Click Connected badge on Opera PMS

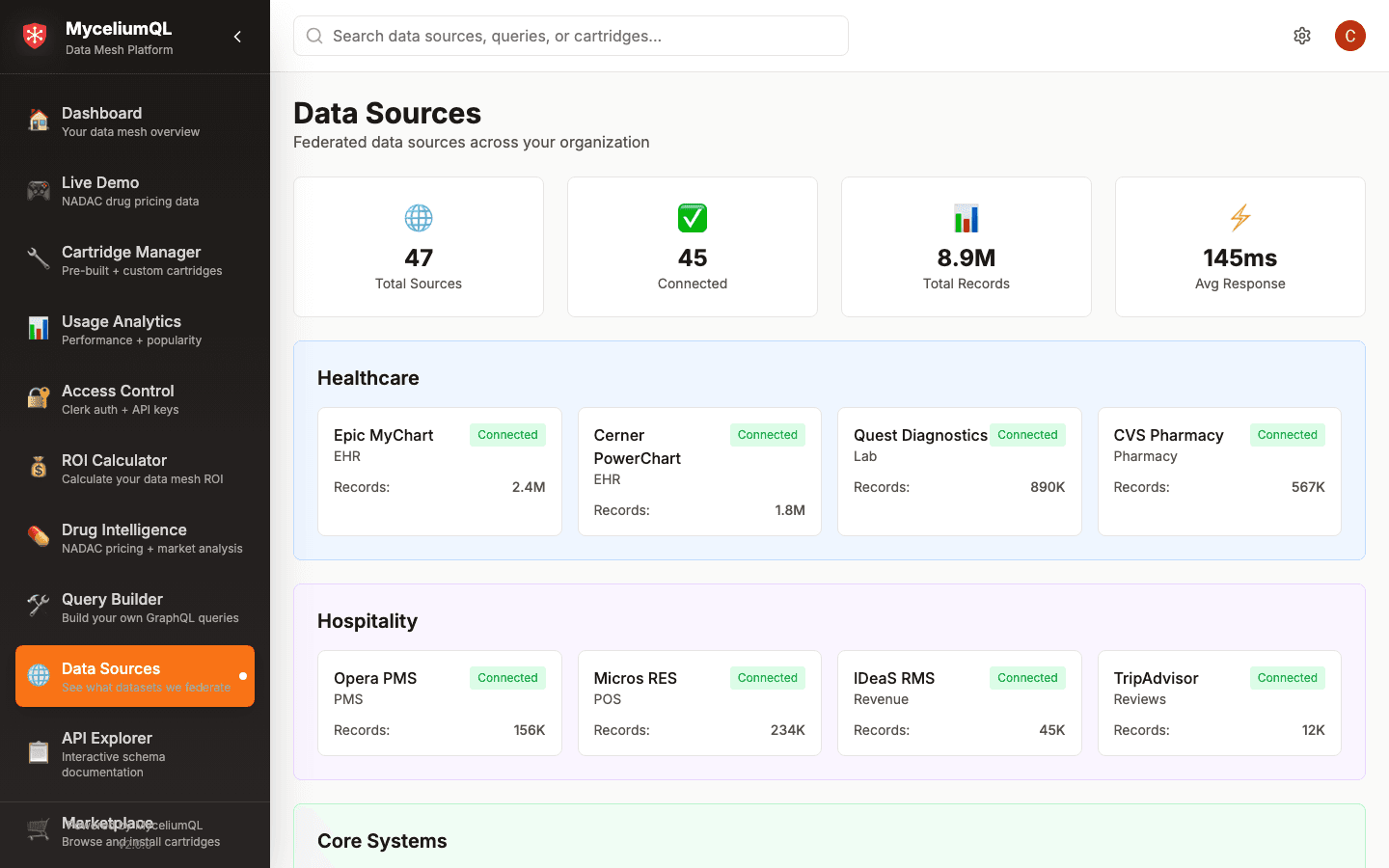(x=507, y=678)
